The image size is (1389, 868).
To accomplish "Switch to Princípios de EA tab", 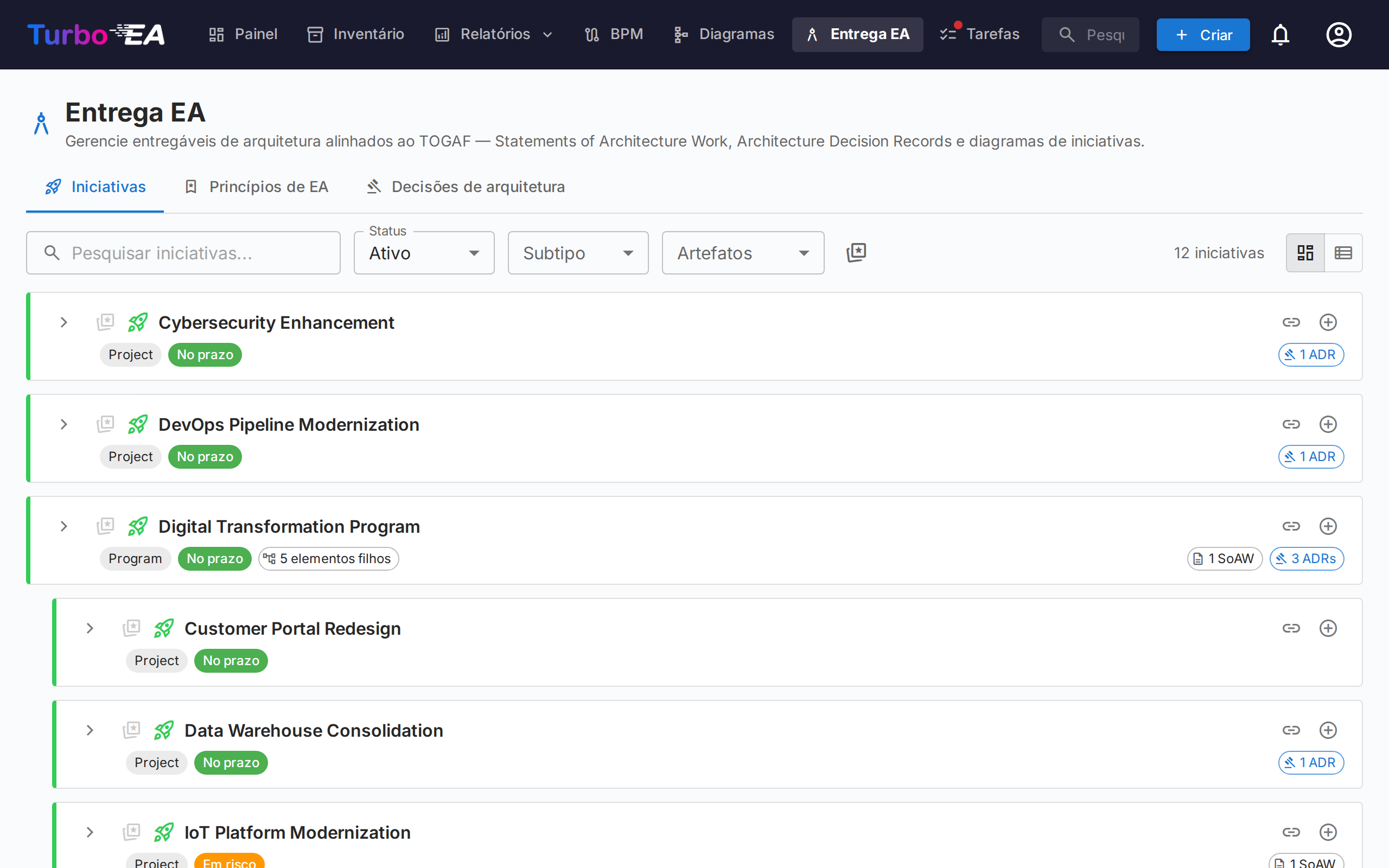I will (256, 187).
